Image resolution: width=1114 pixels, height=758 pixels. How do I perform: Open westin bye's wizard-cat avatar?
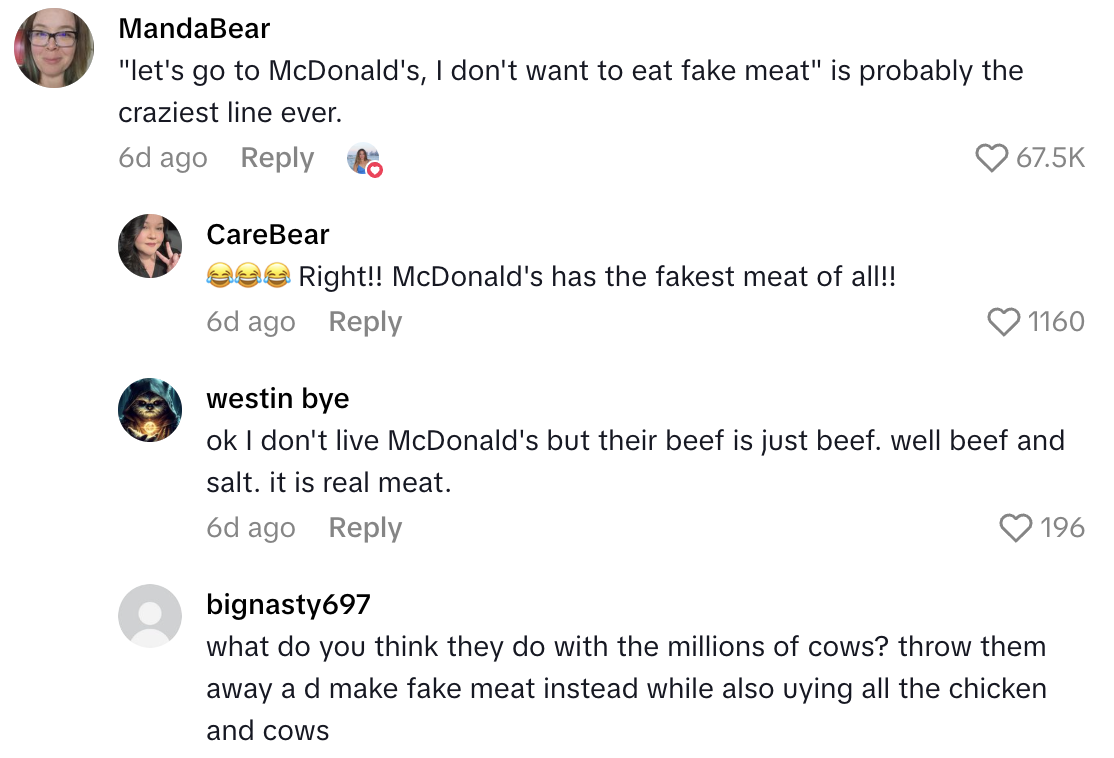point(150,409)
